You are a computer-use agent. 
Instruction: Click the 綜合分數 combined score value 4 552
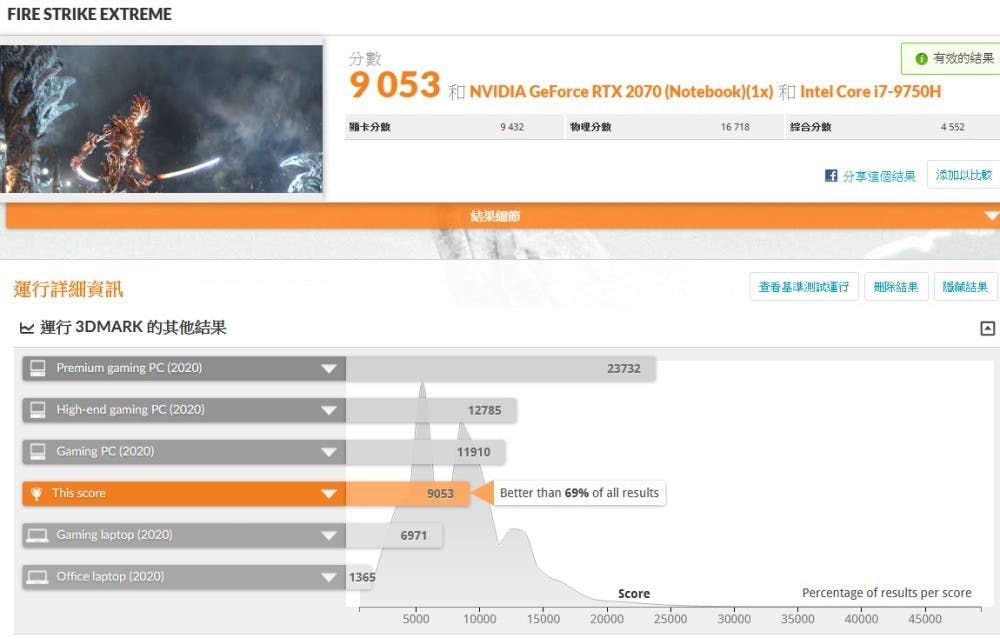point(952,127)
